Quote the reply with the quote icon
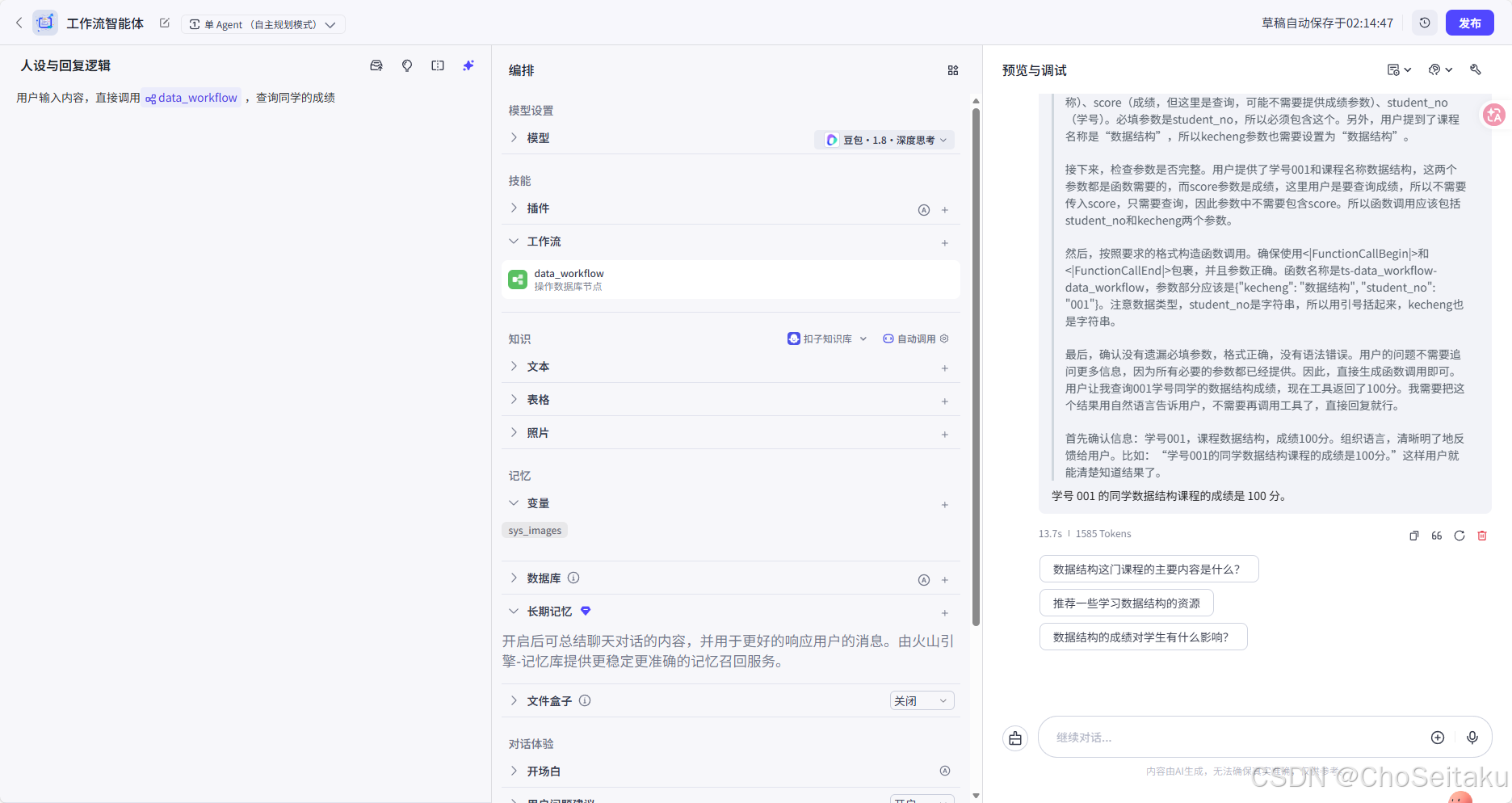The height and width of the screenshot is (803, 1512). click(1437, 536)
